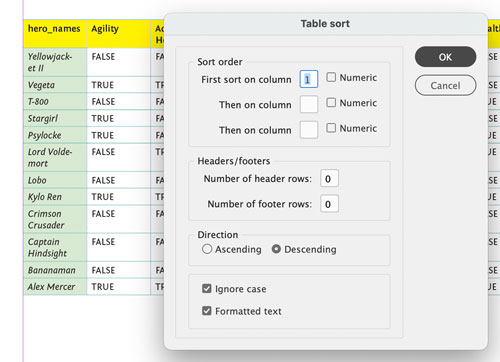Select the Yellowjacket II table cell
The image size is (500, 362).
55,62
